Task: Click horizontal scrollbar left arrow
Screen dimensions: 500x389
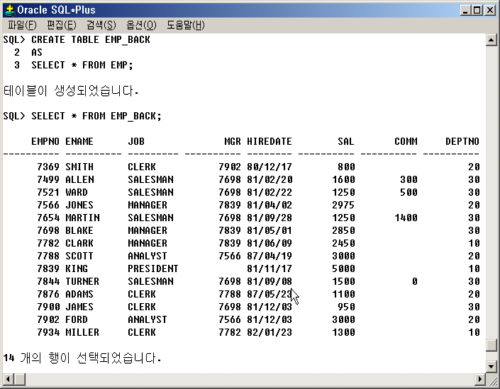Action: [8, 379]
